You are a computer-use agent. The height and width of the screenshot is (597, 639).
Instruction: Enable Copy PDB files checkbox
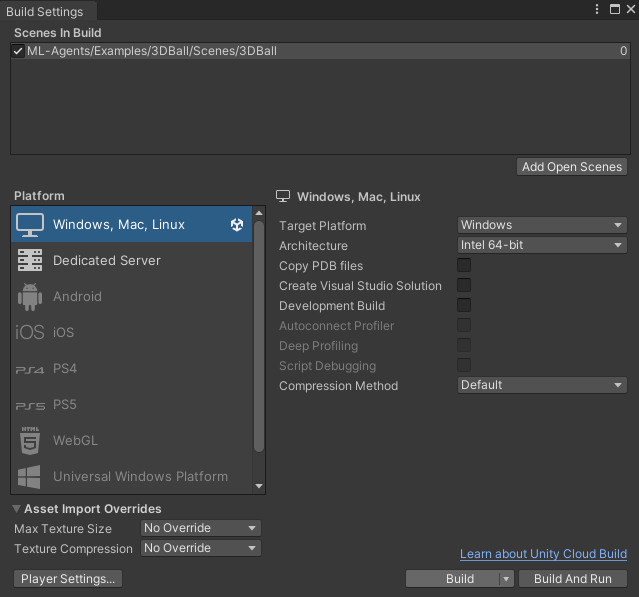click(x=464, y=265)
